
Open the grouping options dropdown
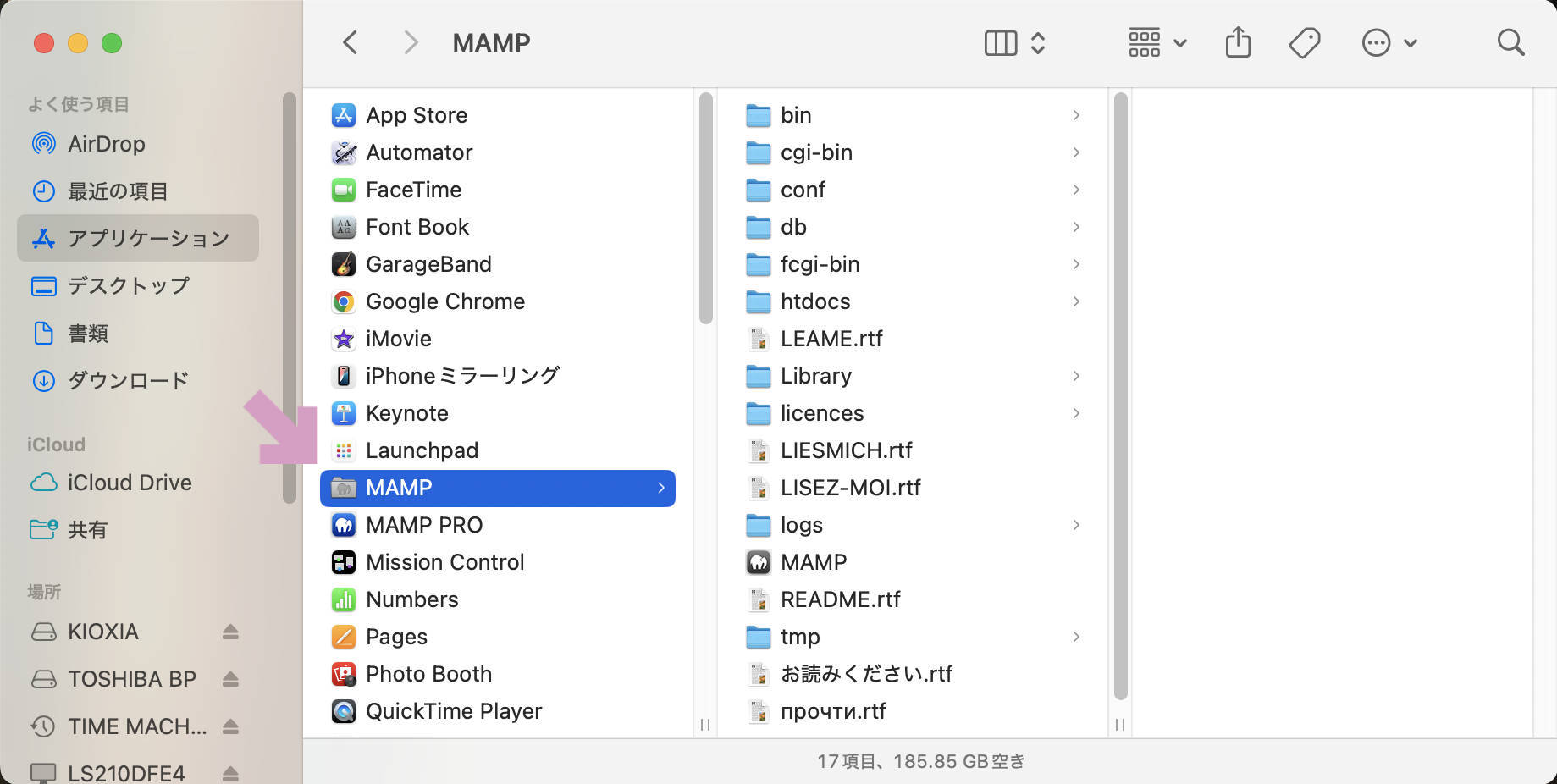click(1180, 41)
